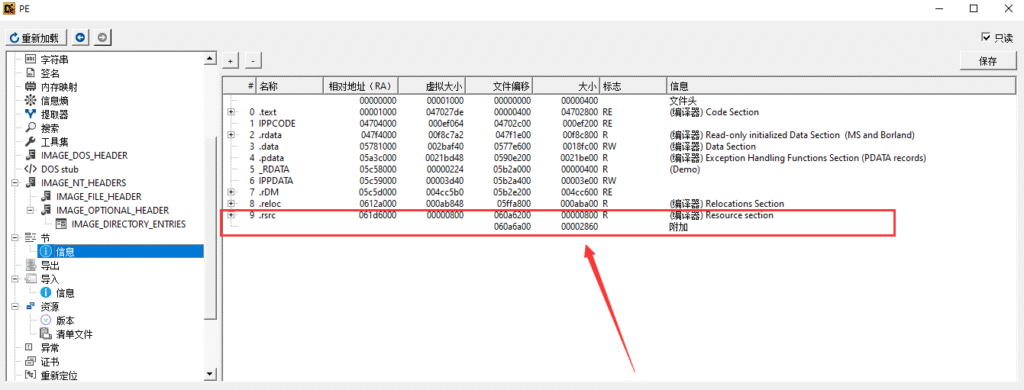The image size is (1024, 390).
Task: Select IMAGE_FILE_HEADER tree node
Action: tap(98, 197)
